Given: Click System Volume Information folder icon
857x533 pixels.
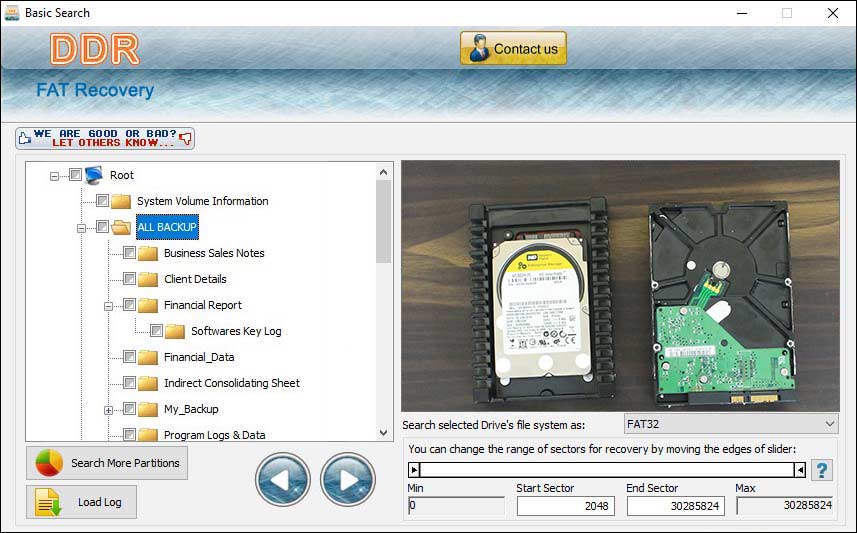Looking at the screenshot, I should 121,201.
